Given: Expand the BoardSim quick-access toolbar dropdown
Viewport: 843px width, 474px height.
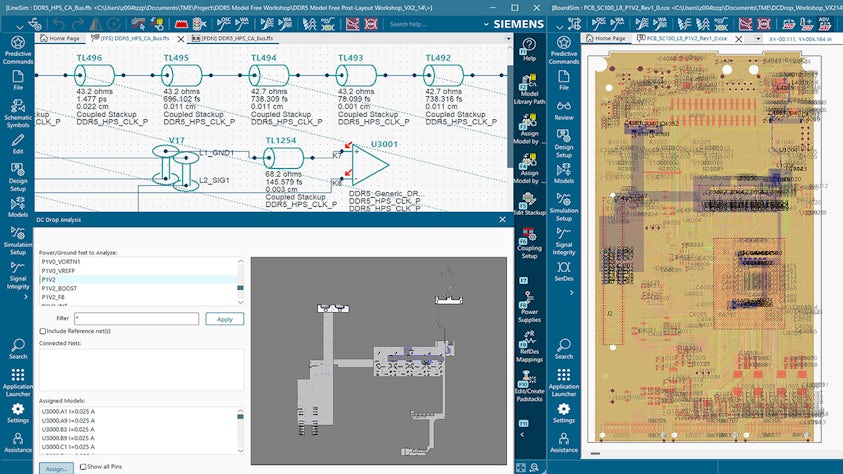Looking at the screenshot, I should tap(560, 26).
